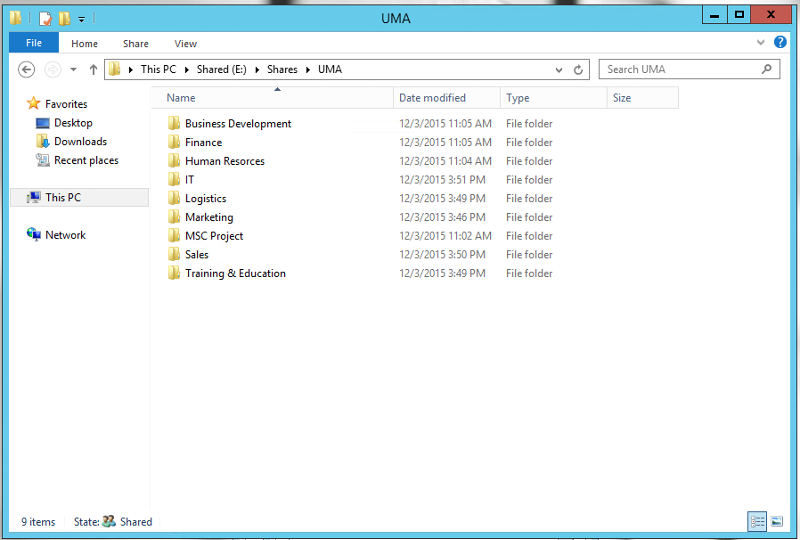800x540 pixels.
Task: Click the search magnifier icon
Action: (766, 69)
